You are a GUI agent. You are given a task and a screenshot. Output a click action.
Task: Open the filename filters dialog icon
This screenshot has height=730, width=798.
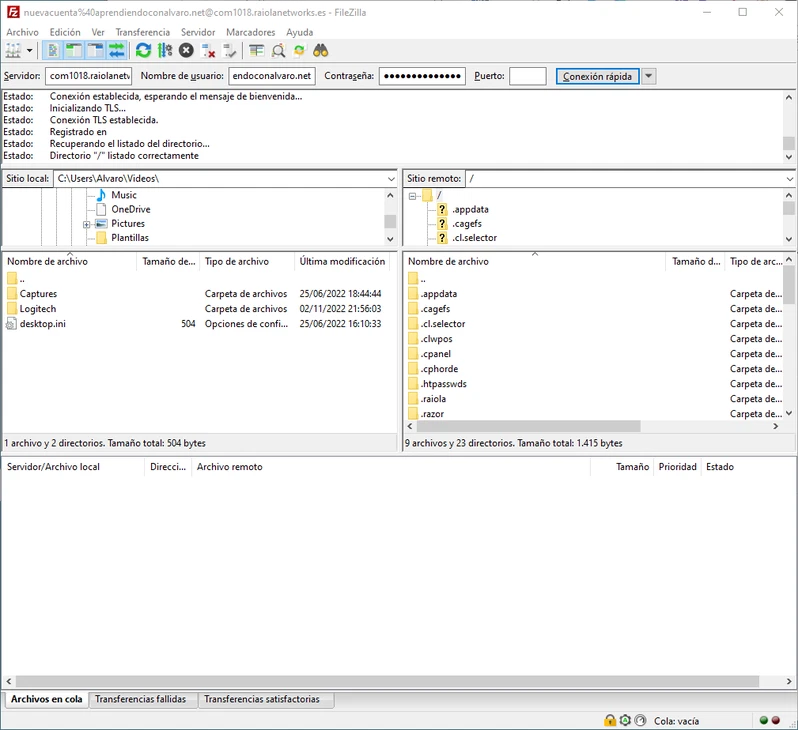(x=257, y=51)
